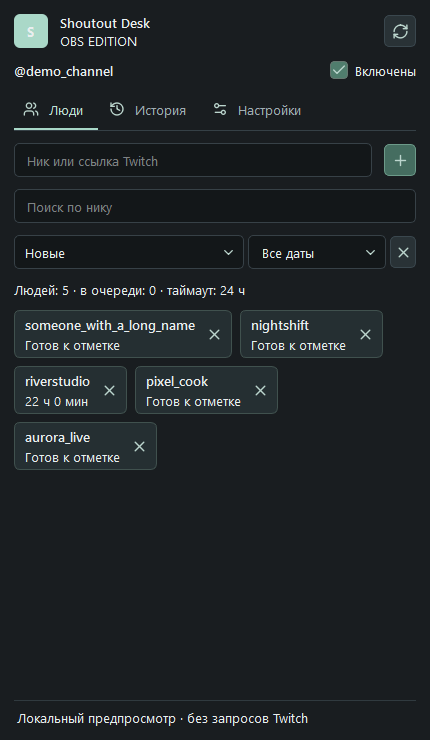Screen dimensions: 430x740
Task: Remove aurora_live from the list
Action: click(139, 446)
